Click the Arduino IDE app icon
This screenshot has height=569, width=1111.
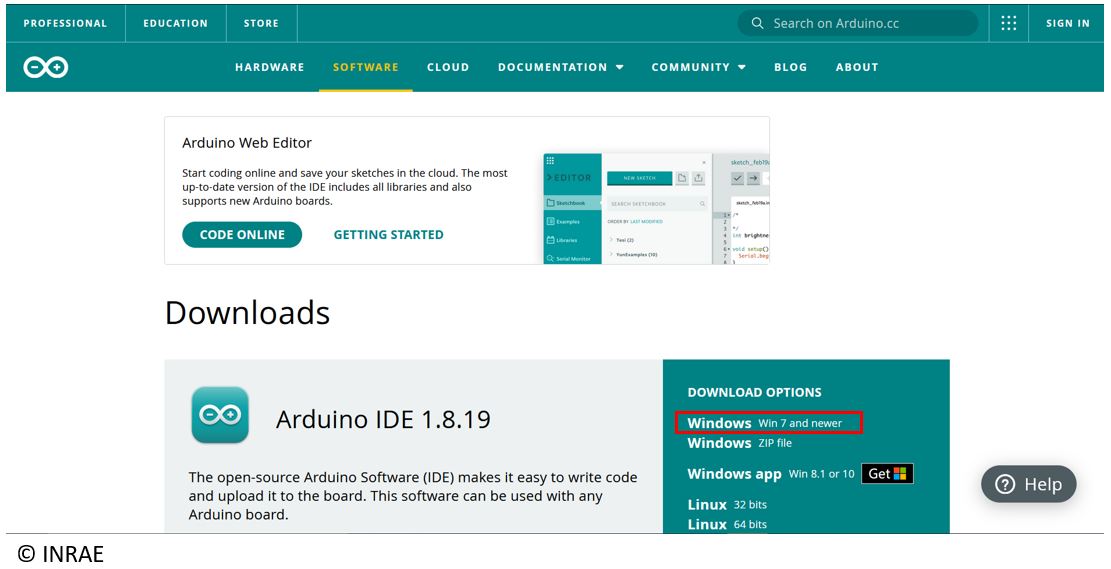(x=220, y=415)
